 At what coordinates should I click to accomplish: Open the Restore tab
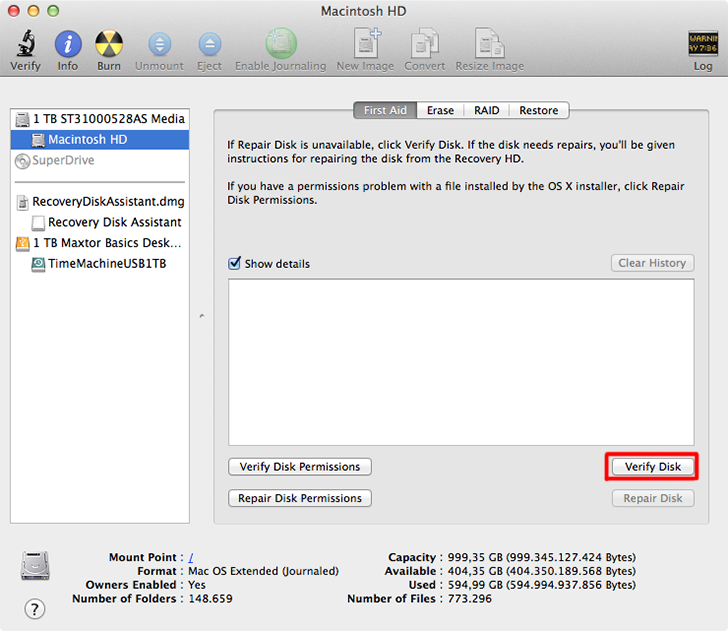click(x=539, y=111)
